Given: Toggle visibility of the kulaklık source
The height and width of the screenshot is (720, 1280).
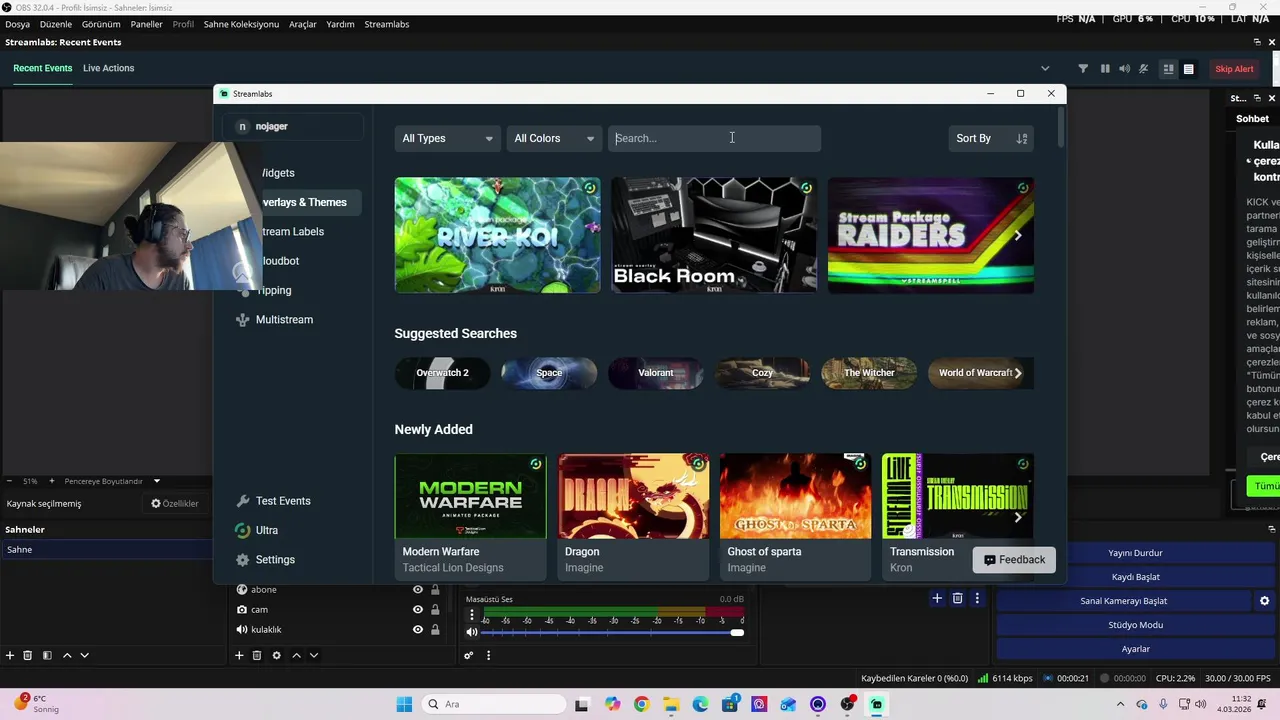Looking at the screenshot, I should [x=418, y=630].
